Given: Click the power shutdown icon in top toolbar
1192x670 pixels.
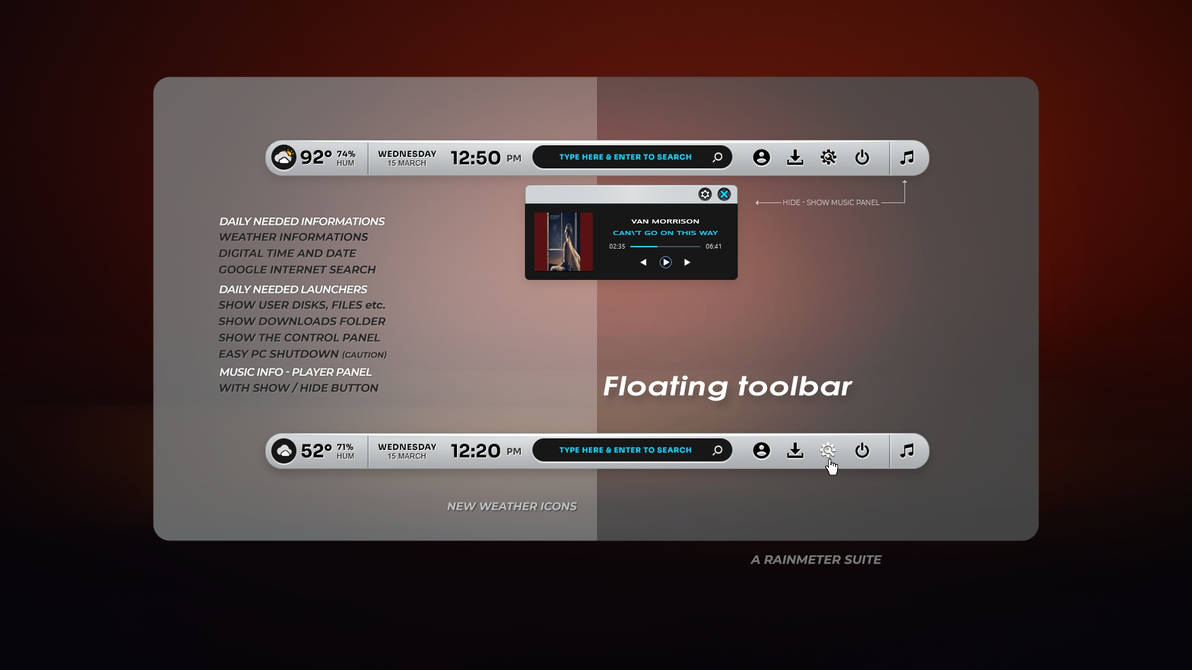Looking at the screenshot, I should click(861, 157).
